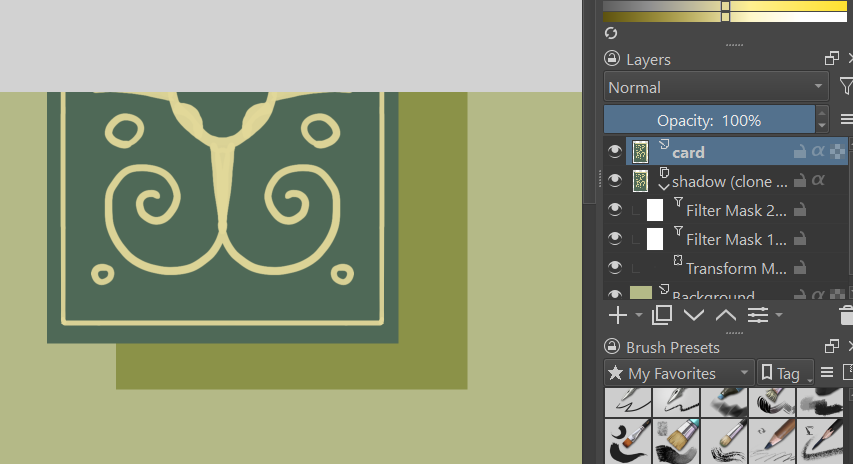Image resolution: width=853 pixels, height=464 pixels.
Task: Select the wet blotchy paint brush preset
Action: (819, 403)
